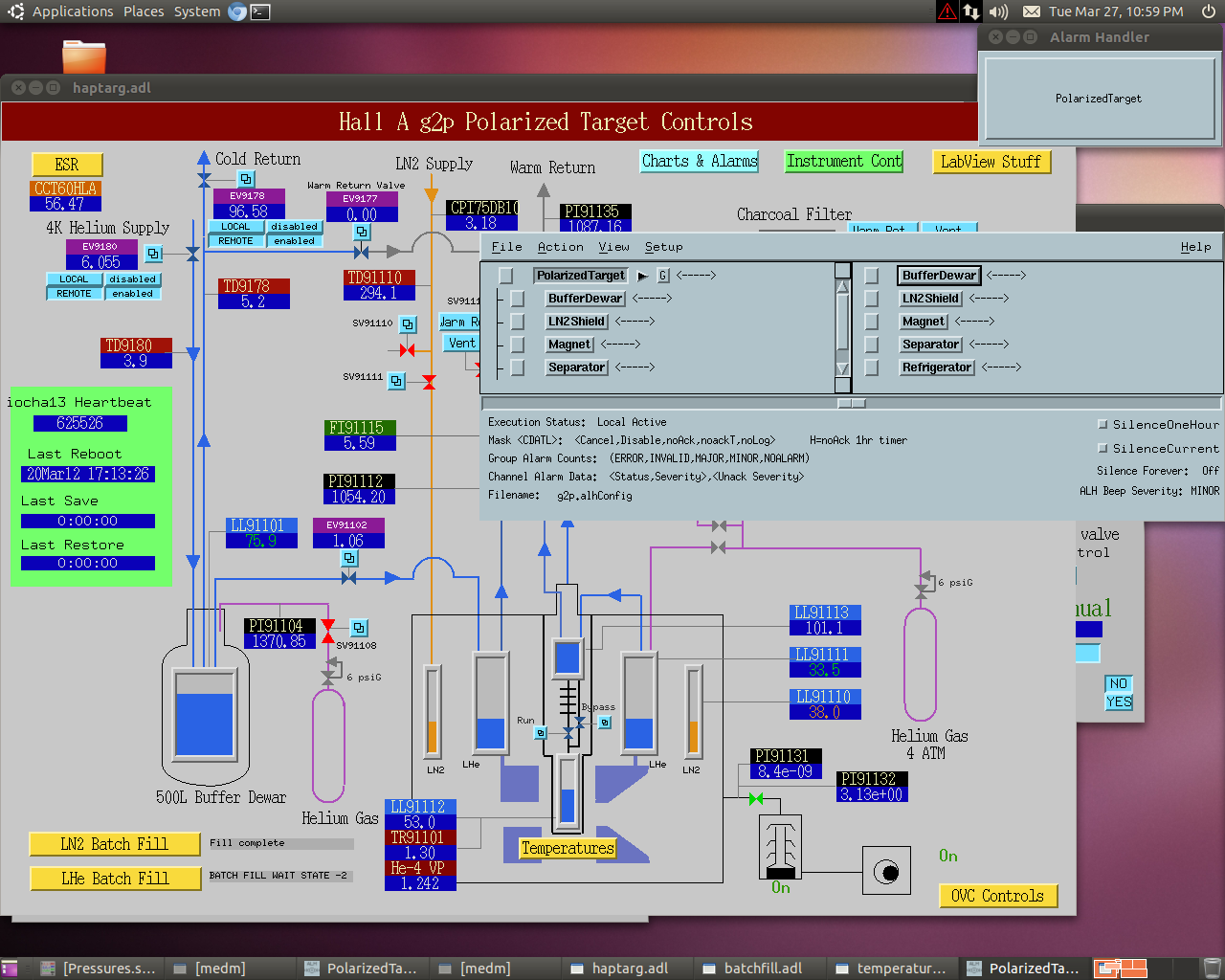Screen dimensions: 1225x980
Task: Open the trash icon in bottom panel
Action: point(1212,969)
